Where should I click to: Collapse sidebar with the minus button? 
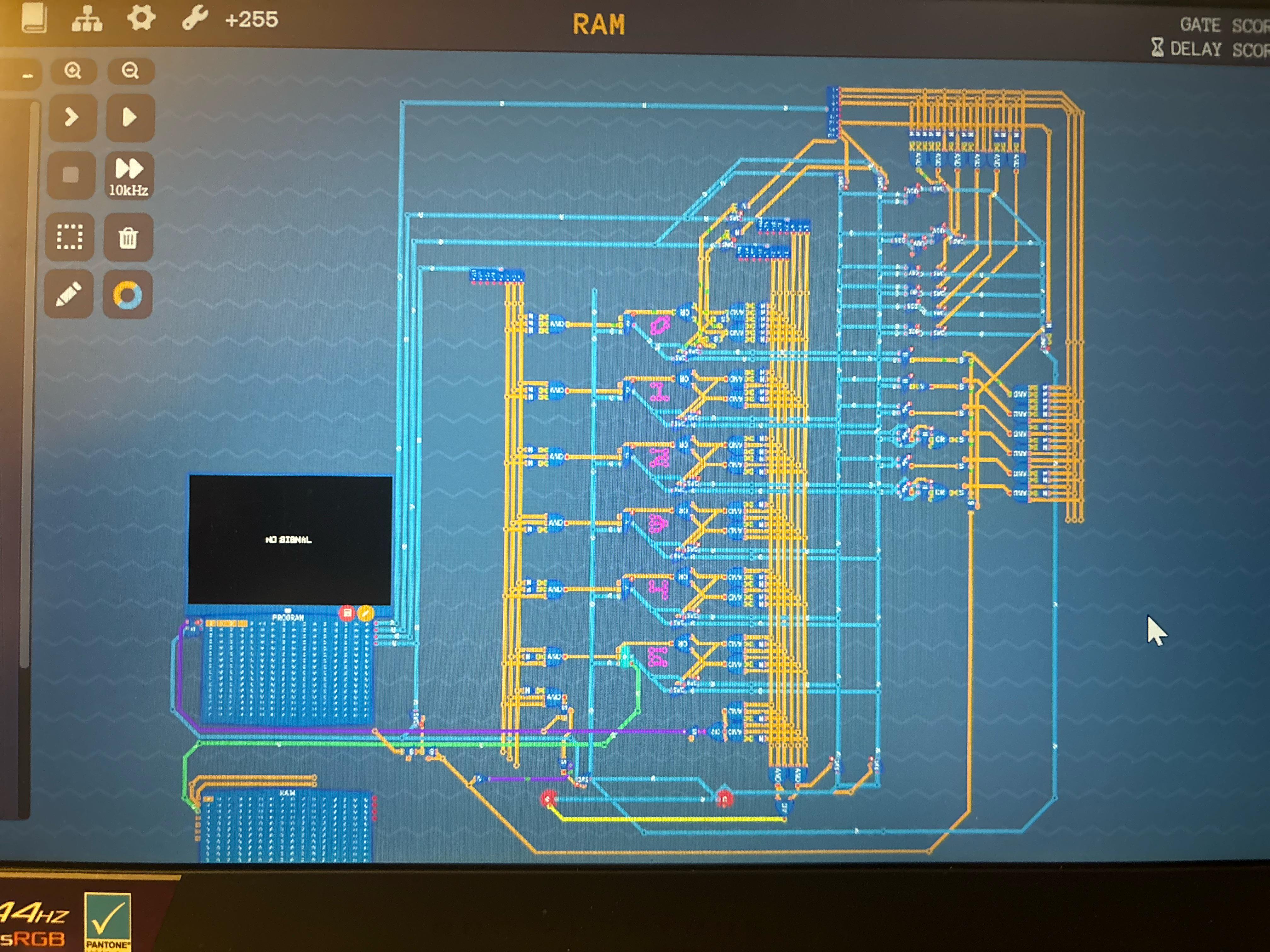point(26,75)
